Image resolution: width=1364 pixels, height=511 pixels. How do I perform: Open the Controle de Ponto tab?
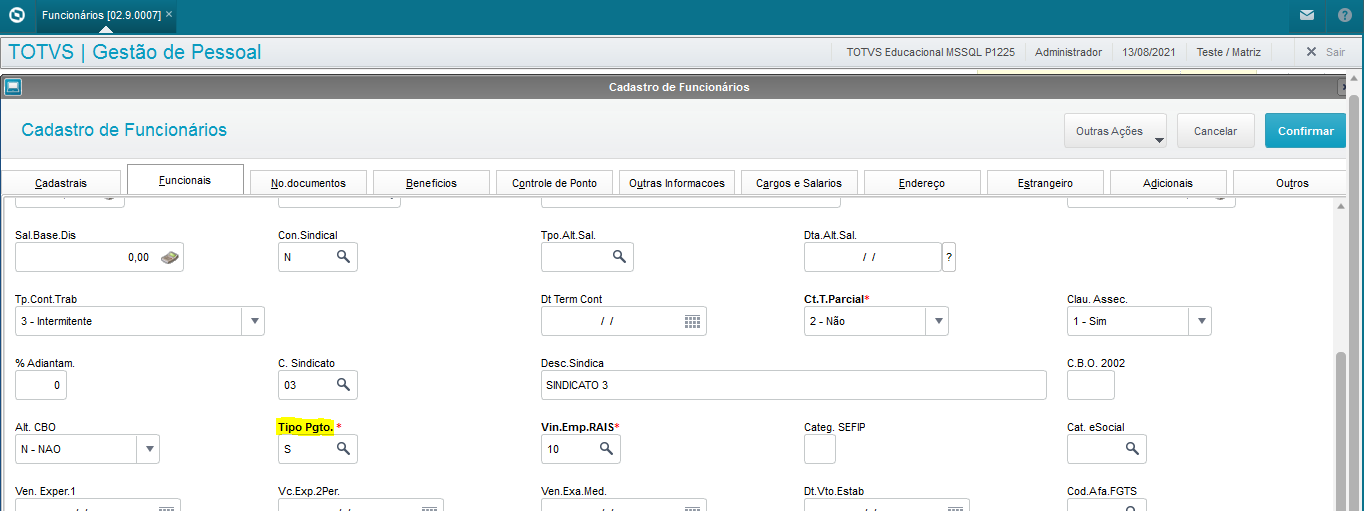[x=554, y=183]
